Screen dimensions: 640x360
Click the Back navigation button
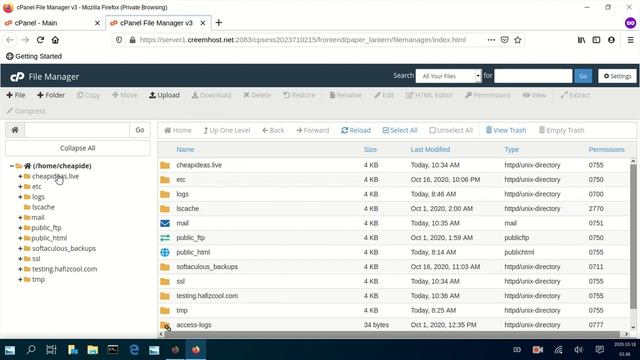coord(273,130)
